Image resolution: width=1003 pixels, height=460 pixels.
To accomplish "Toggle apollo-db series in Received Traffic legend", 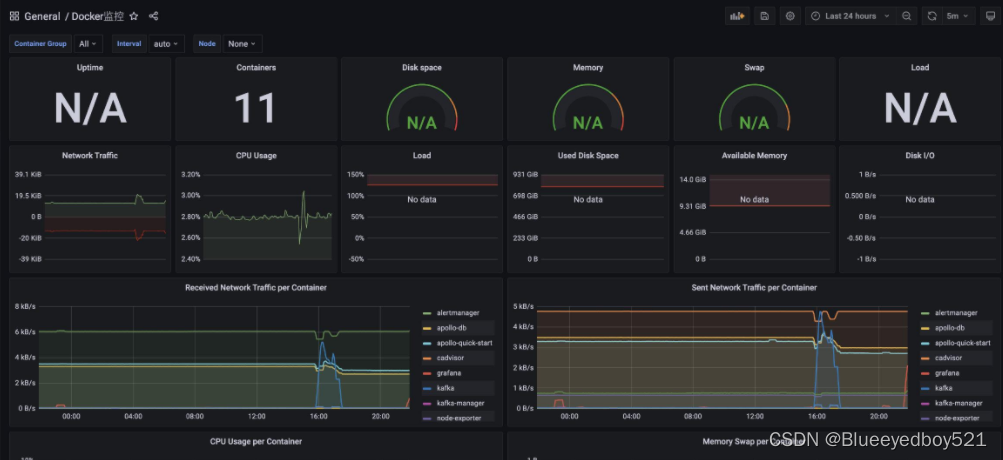I will 454,328.
